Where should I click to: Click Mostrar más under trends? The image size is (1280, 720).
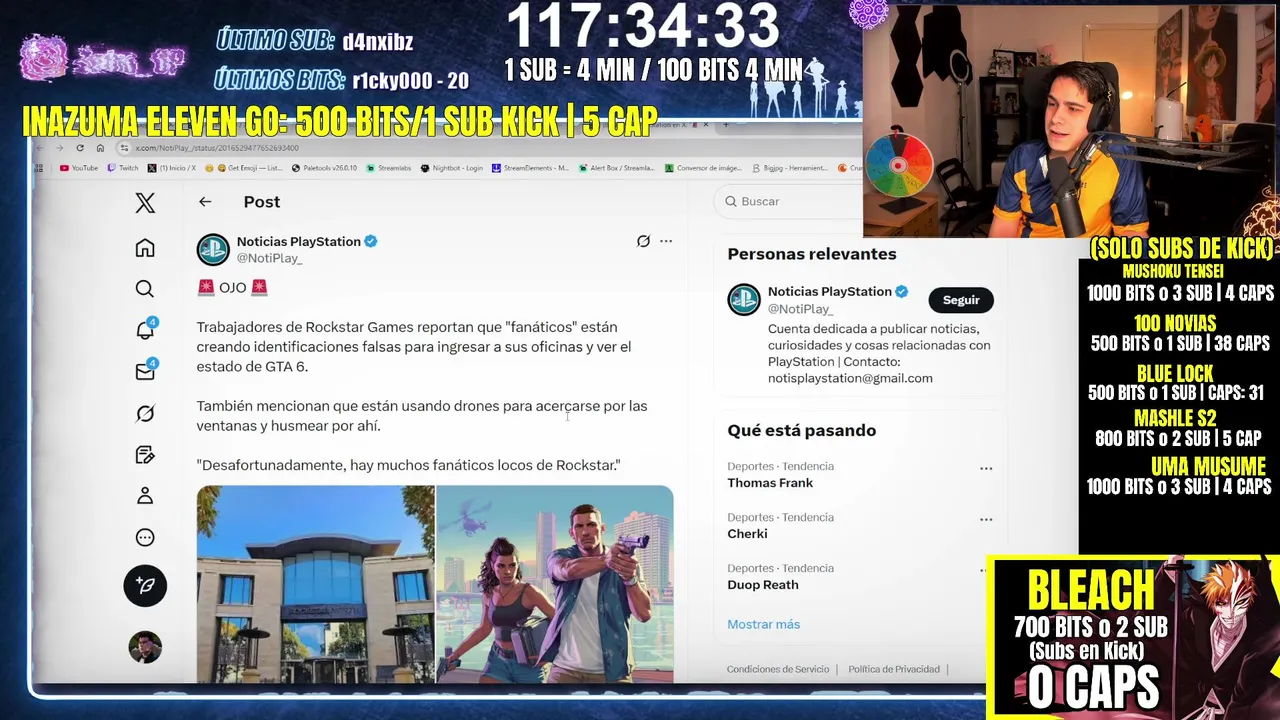763,624
